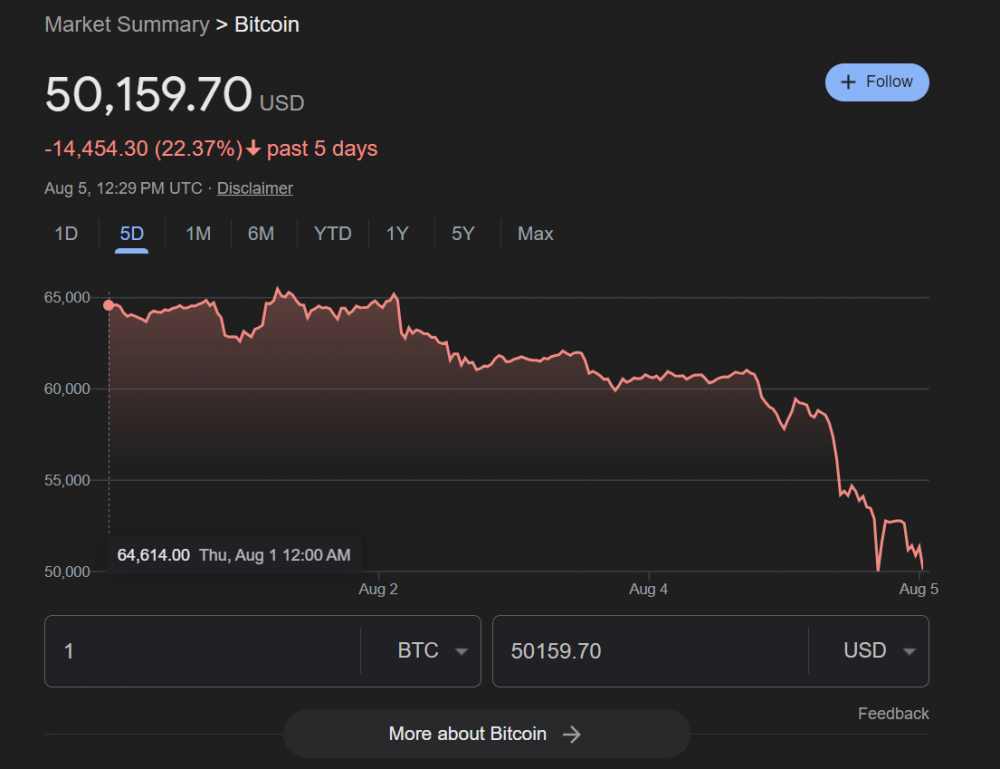Switch to the 6M chart range
This screenshot has height=769, width=1000.
click(x=261, y=234)
